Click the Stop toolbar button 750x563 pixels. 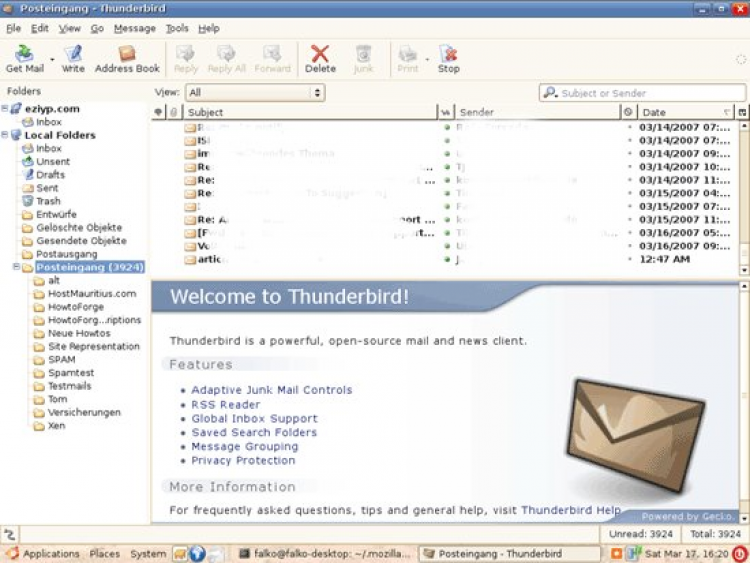pos(448,59)
